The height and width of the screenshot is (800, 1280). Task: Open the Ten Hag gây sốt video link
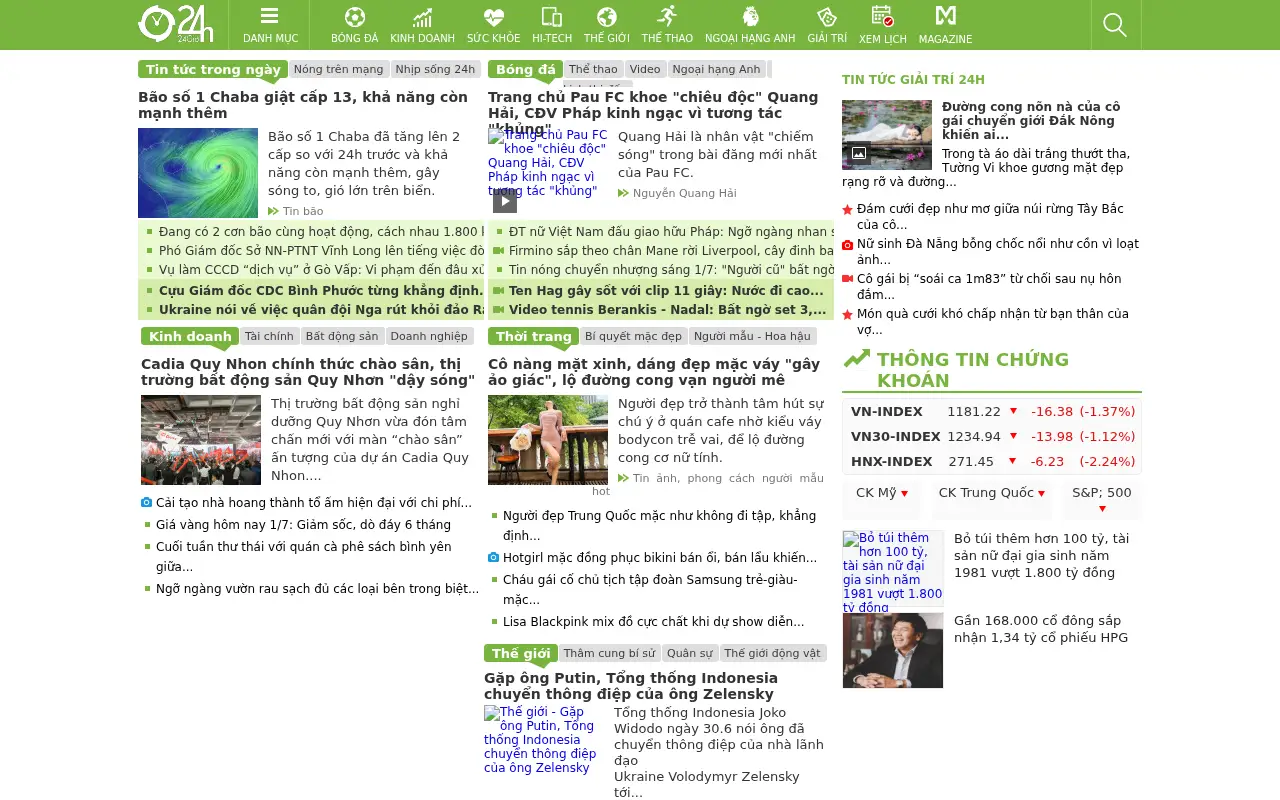tap(666, 291)
